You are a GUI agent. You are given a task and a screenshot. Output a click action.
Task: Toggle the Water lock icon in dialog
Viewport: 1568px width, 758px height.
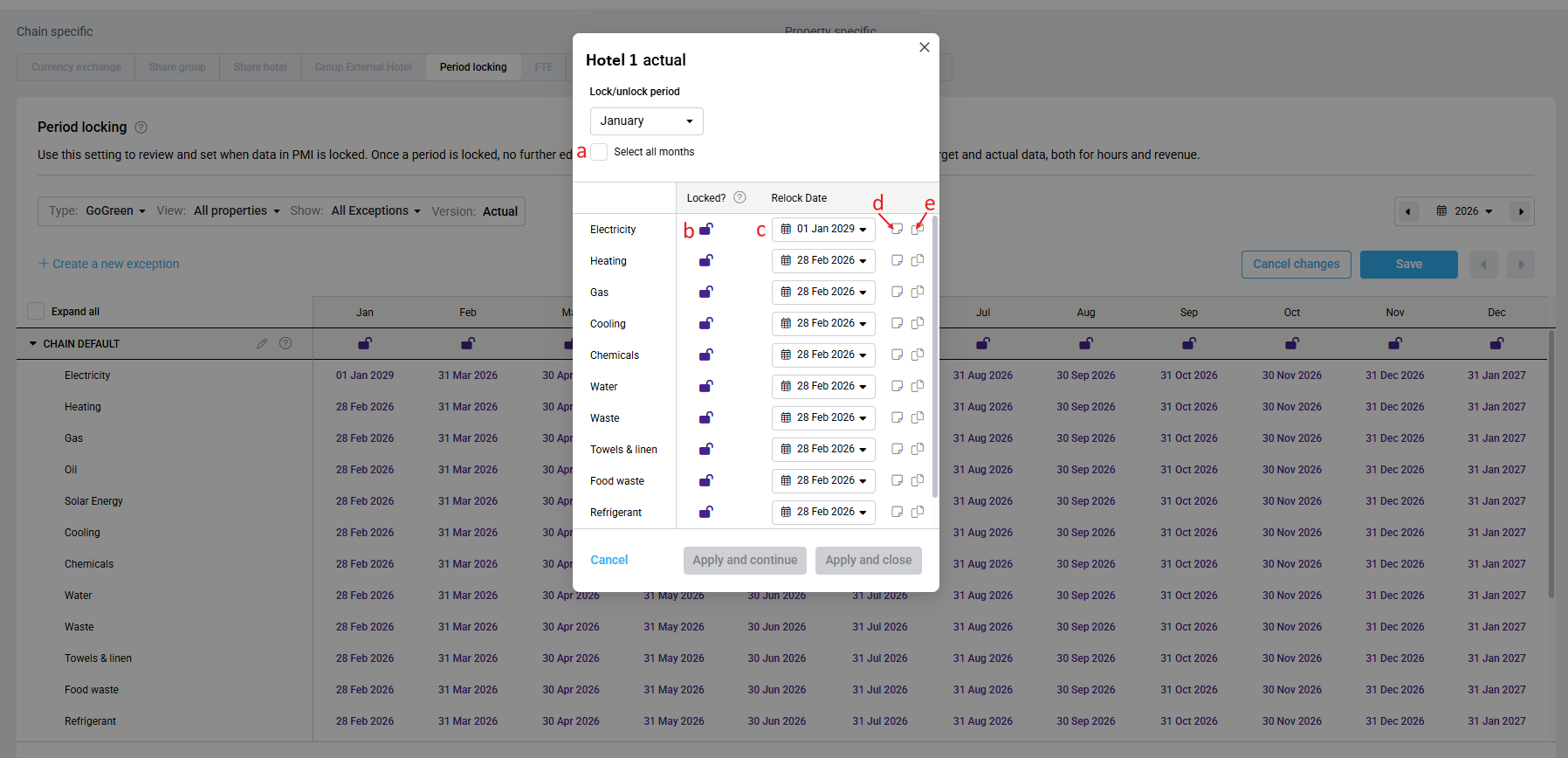click(x=706, y=386)
